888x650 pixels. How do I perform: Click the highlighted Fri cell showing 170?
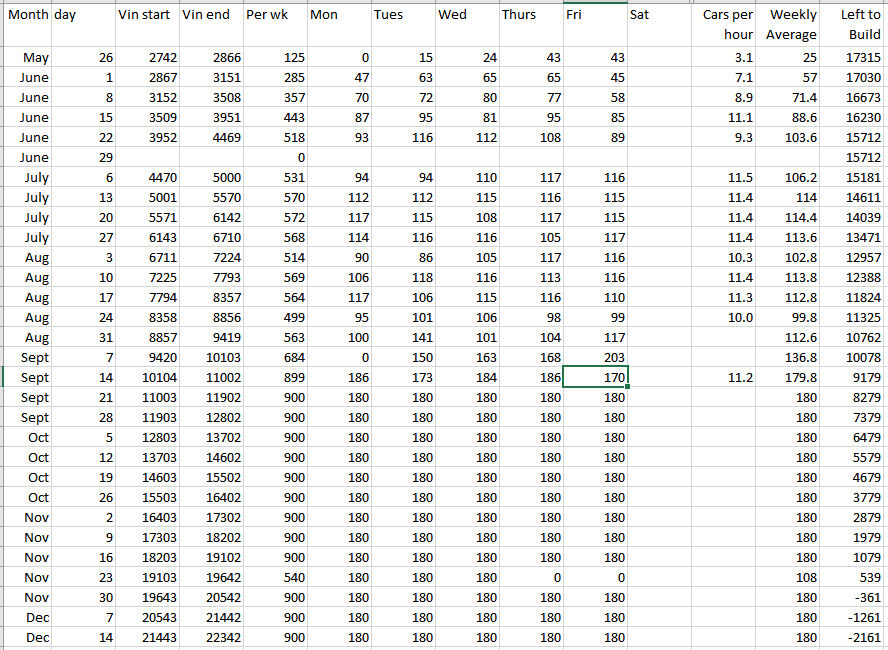coord(596,378)
